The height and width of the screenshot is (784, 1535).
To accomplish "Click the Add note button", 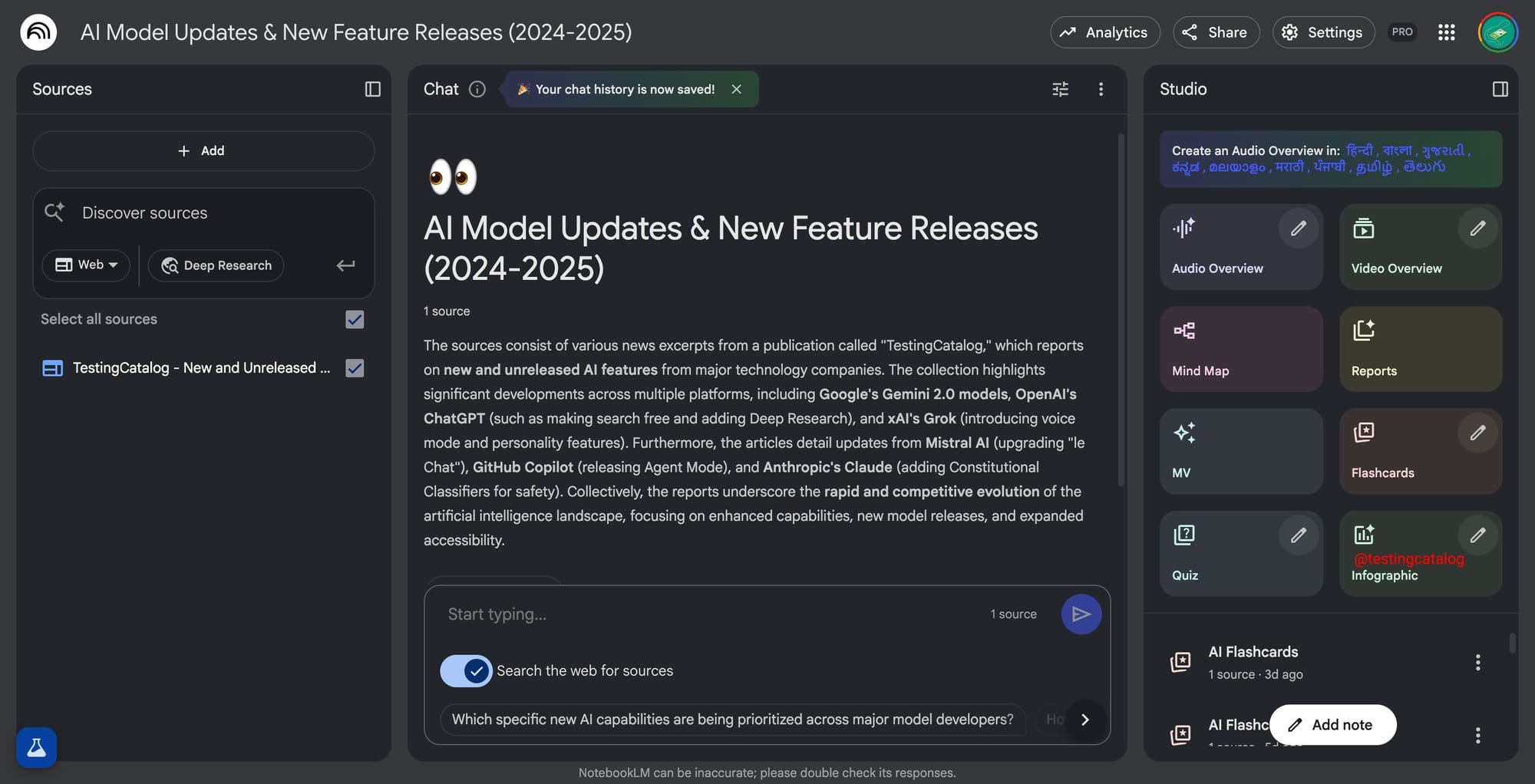I will coord(1332,725).
